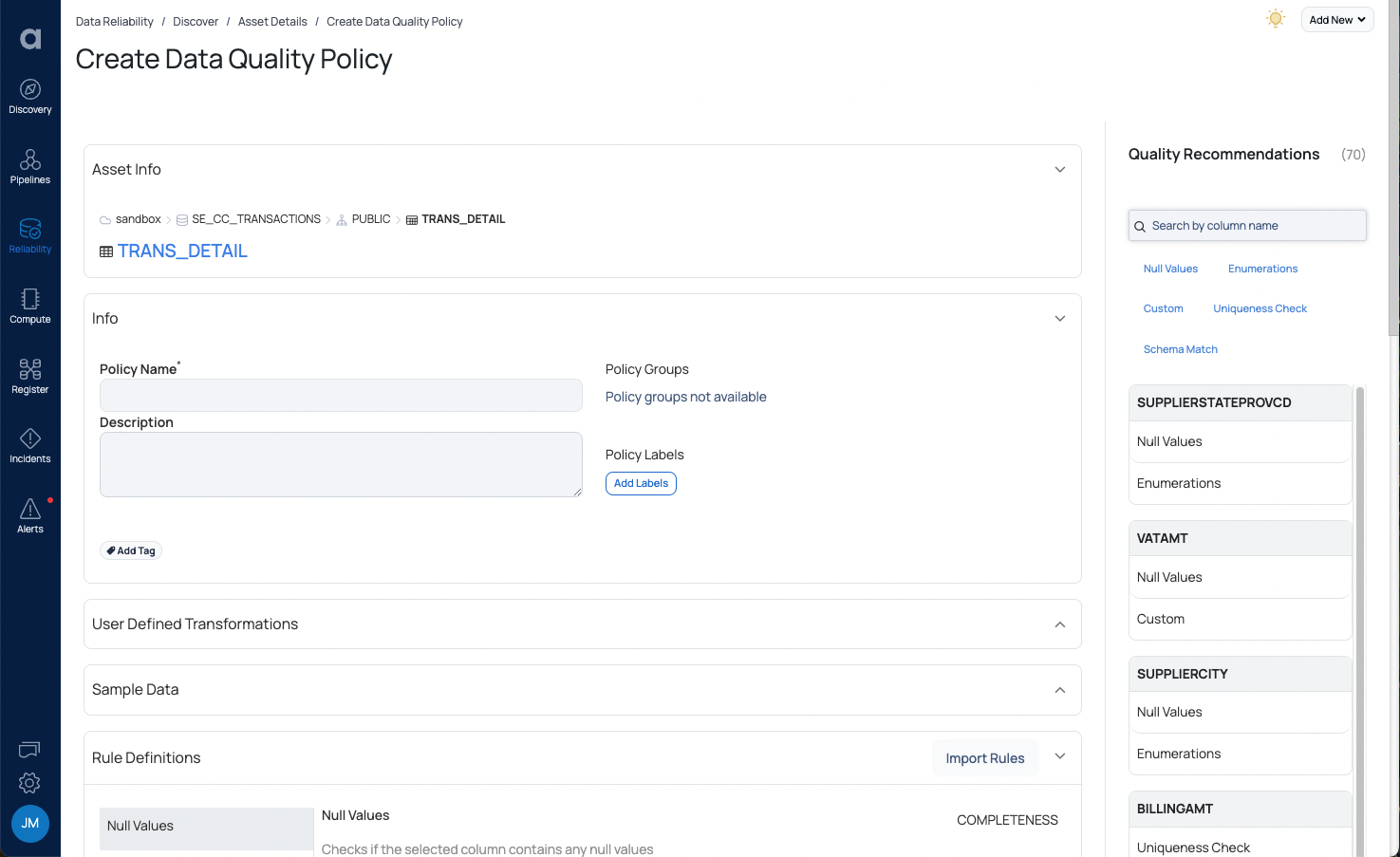Select the Register icon

click(29, 376)
